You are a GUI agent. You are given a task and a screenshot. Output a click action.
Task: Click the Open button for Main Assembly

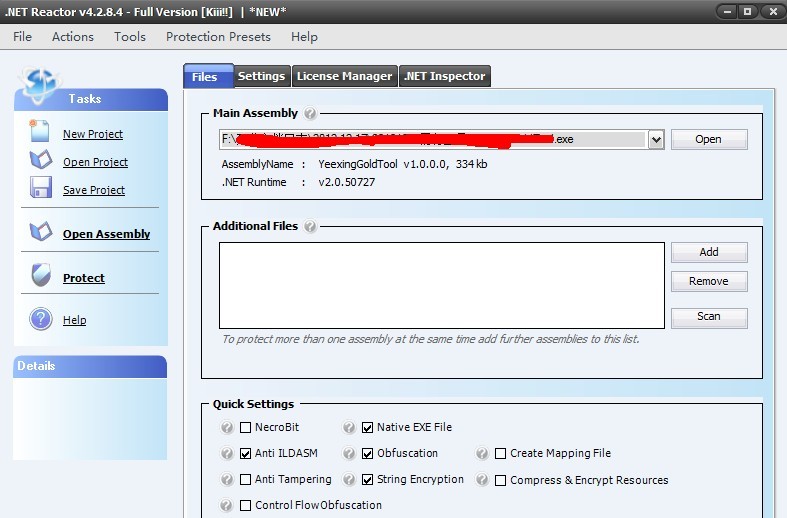[x=709, y=140]
